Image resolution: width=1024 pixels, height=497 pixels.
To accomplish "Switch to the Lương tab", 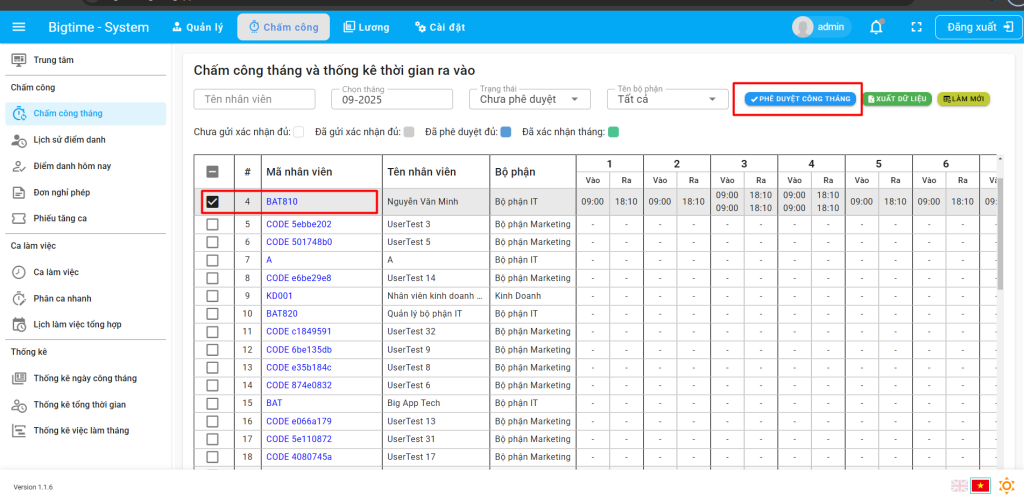I will [x=366, y=27].
